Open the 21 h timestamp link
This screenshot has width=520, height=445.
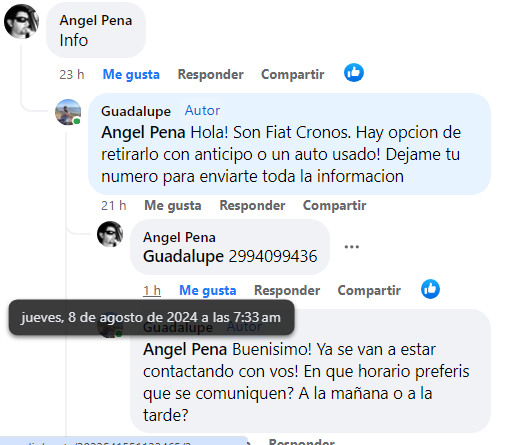point(114,205)
